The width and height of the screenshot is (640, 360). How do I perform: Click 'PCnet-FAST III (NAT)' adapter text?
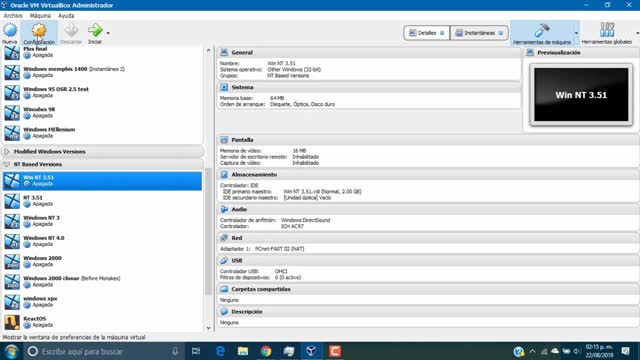280,249
